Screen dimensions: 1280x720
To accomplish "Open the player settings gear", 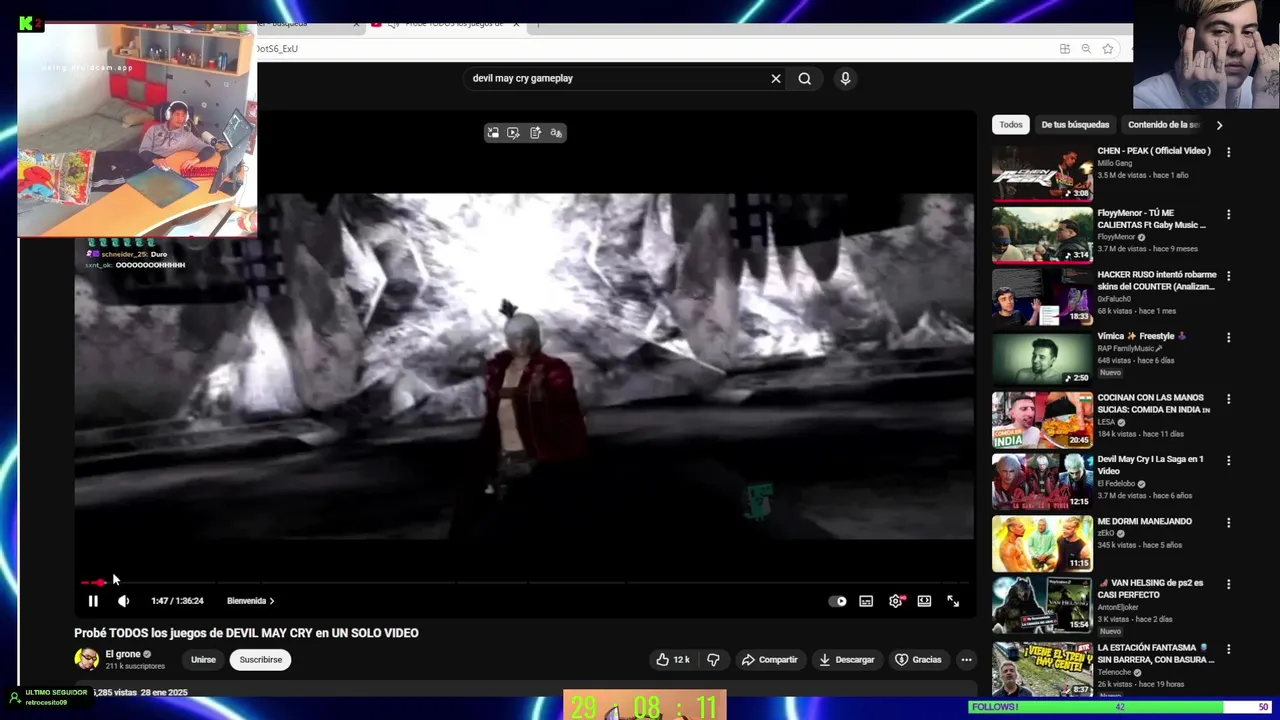I will (896, 601).
